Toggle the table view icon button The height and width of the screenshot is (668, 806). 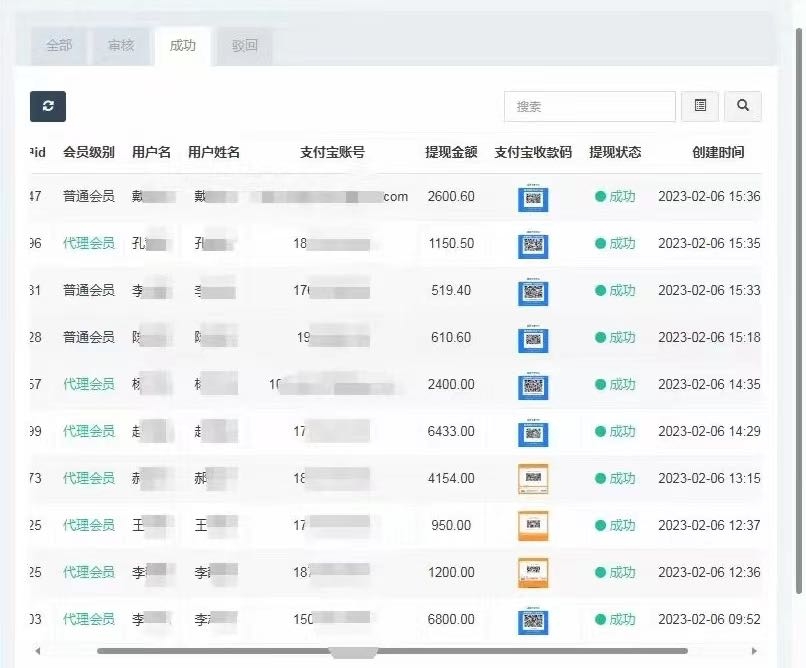[700, 106]
